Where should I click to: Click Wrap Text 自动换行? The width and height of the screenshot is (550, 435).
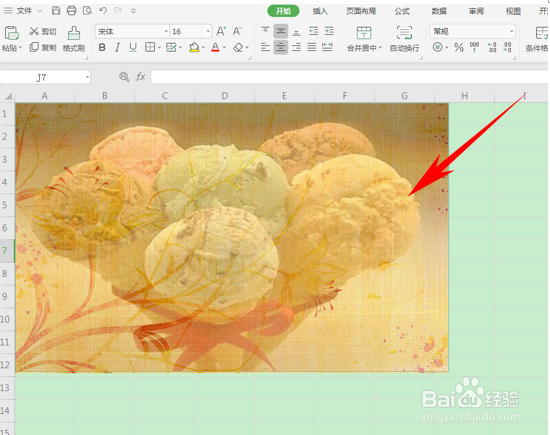click(404, 39)
